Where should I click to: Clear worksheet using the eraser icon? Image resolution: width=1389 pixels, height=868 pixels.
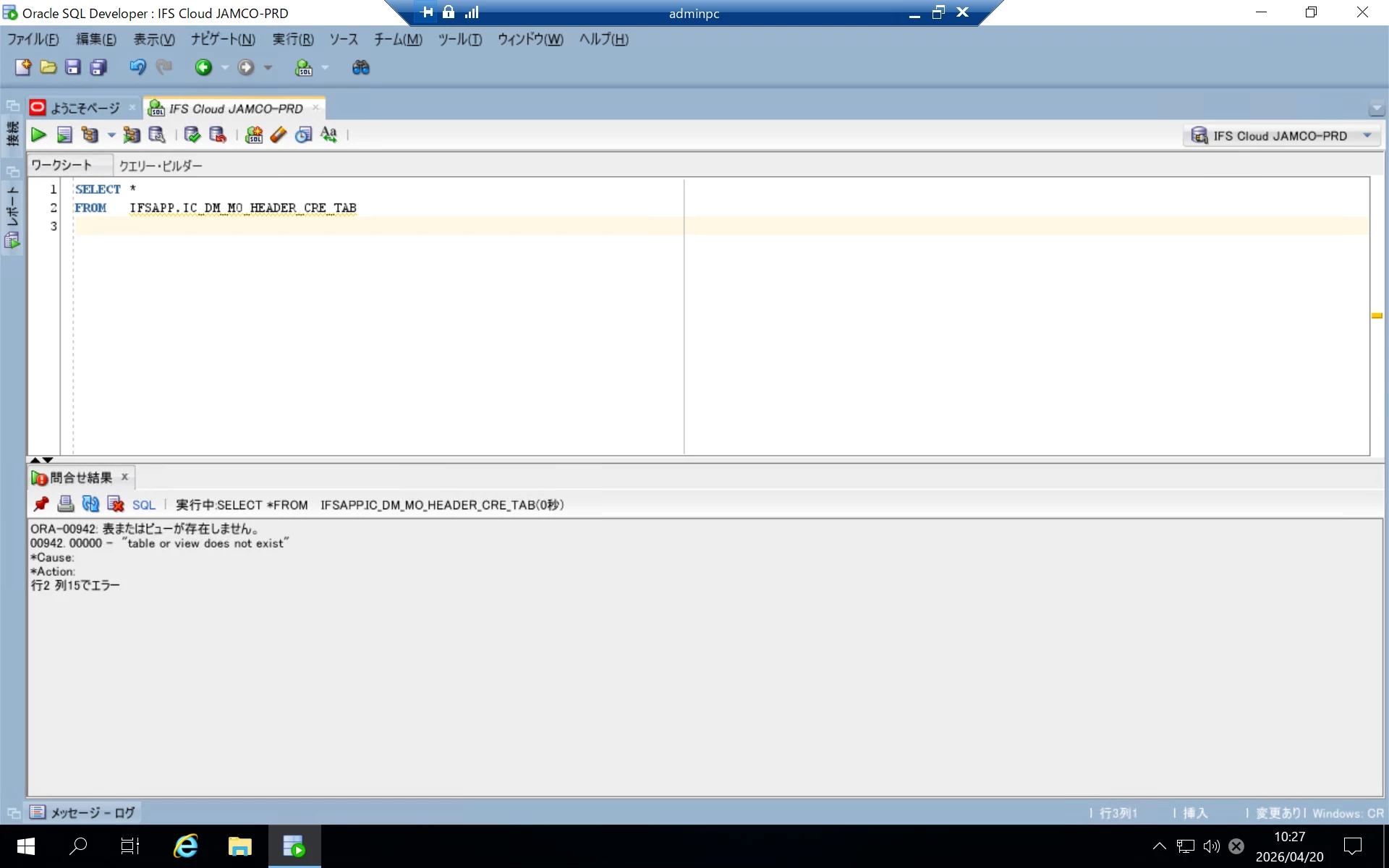tap(279, 135)
